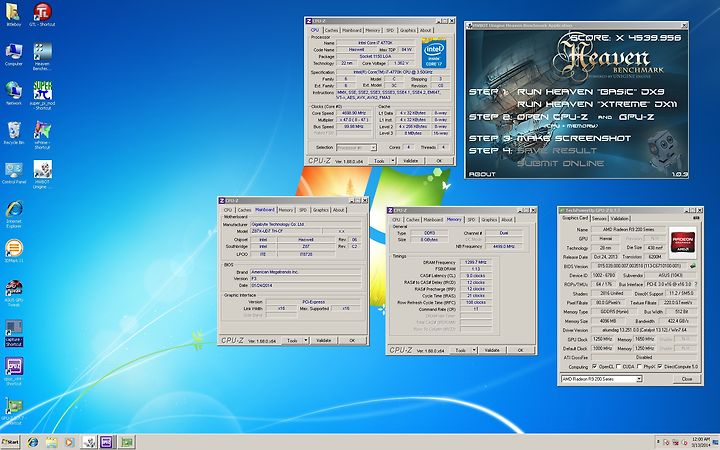
Task: Open SPD tab in top CPU-Z window
Action: click(x=390, y=30)
